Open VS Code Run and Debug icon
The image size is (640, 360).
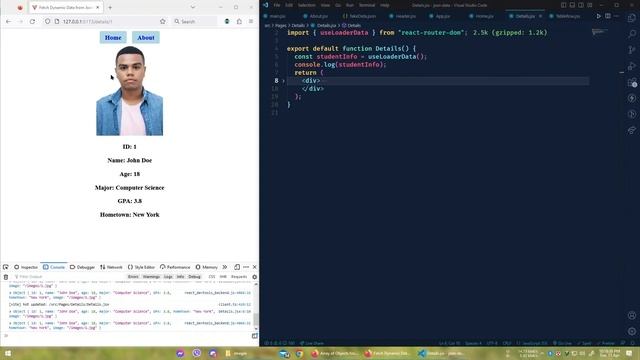[x=632, y=66]
